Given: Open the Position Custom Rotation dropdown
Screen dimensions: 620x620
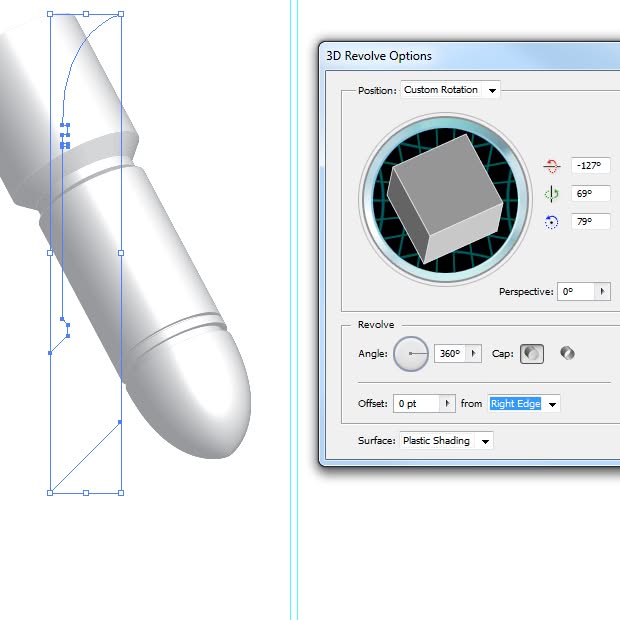Looking at the screenshot, I should [450, 90].
